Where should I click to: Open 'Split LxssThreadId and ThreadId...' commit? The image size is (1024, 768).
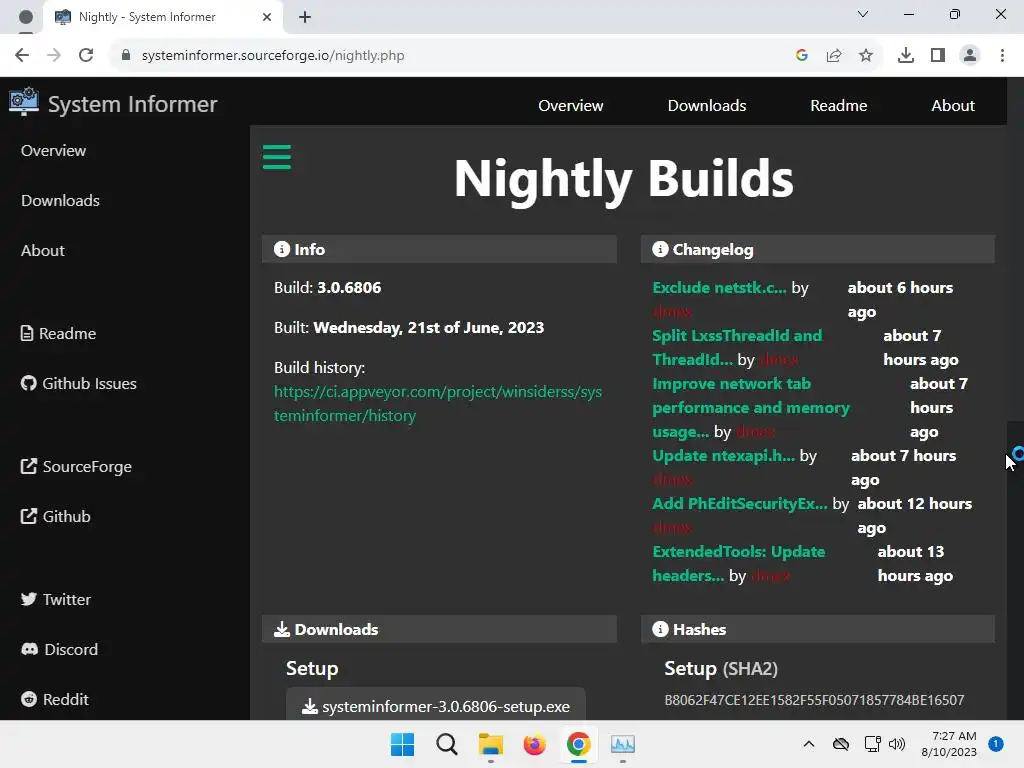coord(737,347)
